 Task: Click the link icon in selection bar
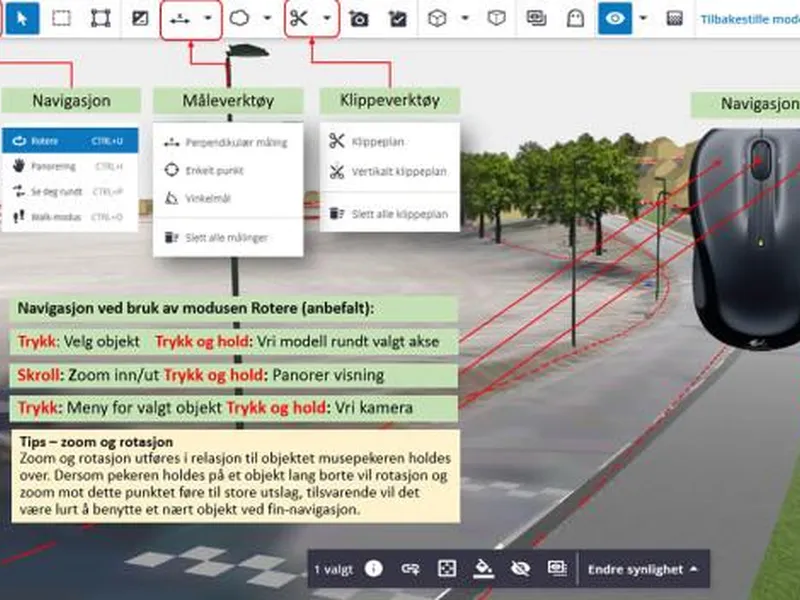pyautogui.click(x=410, y=568)
